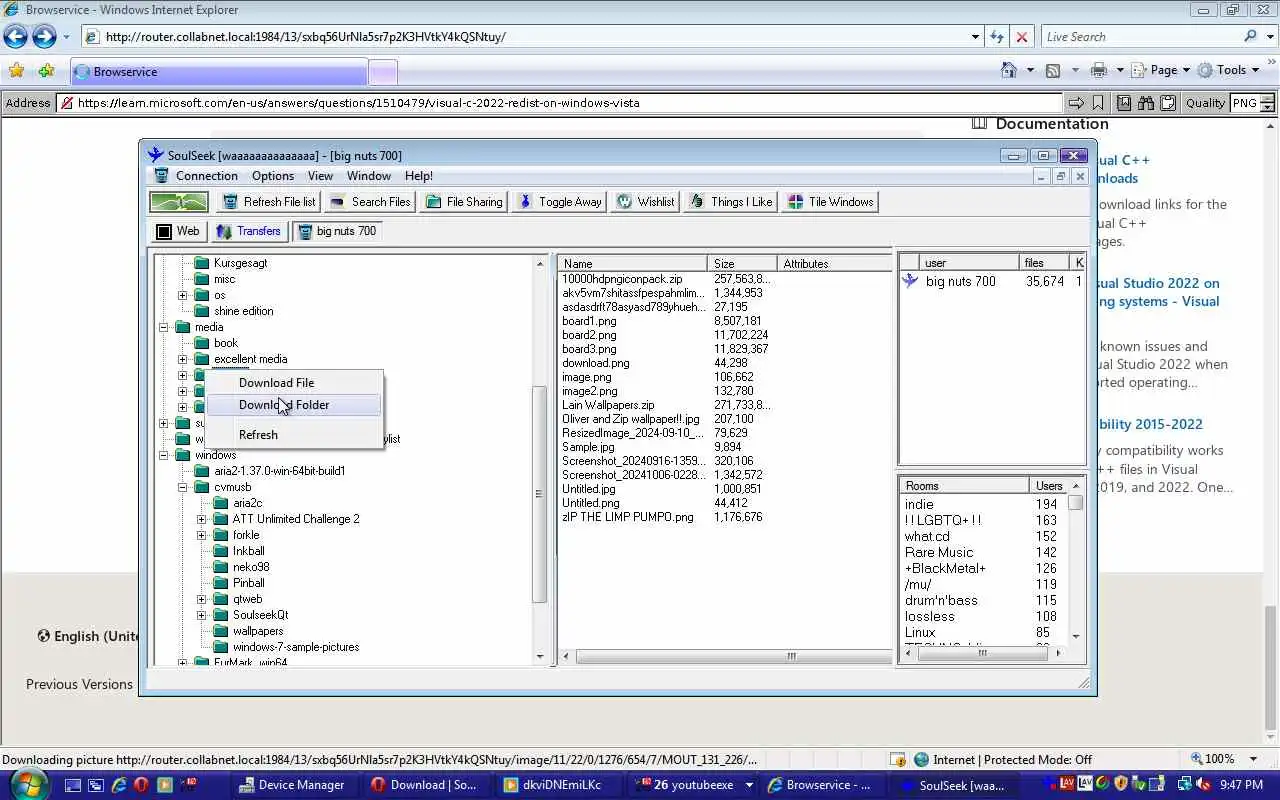Select the big nuts 700 tab
This screenshot has width=1280, height=800.
(338, 231)
